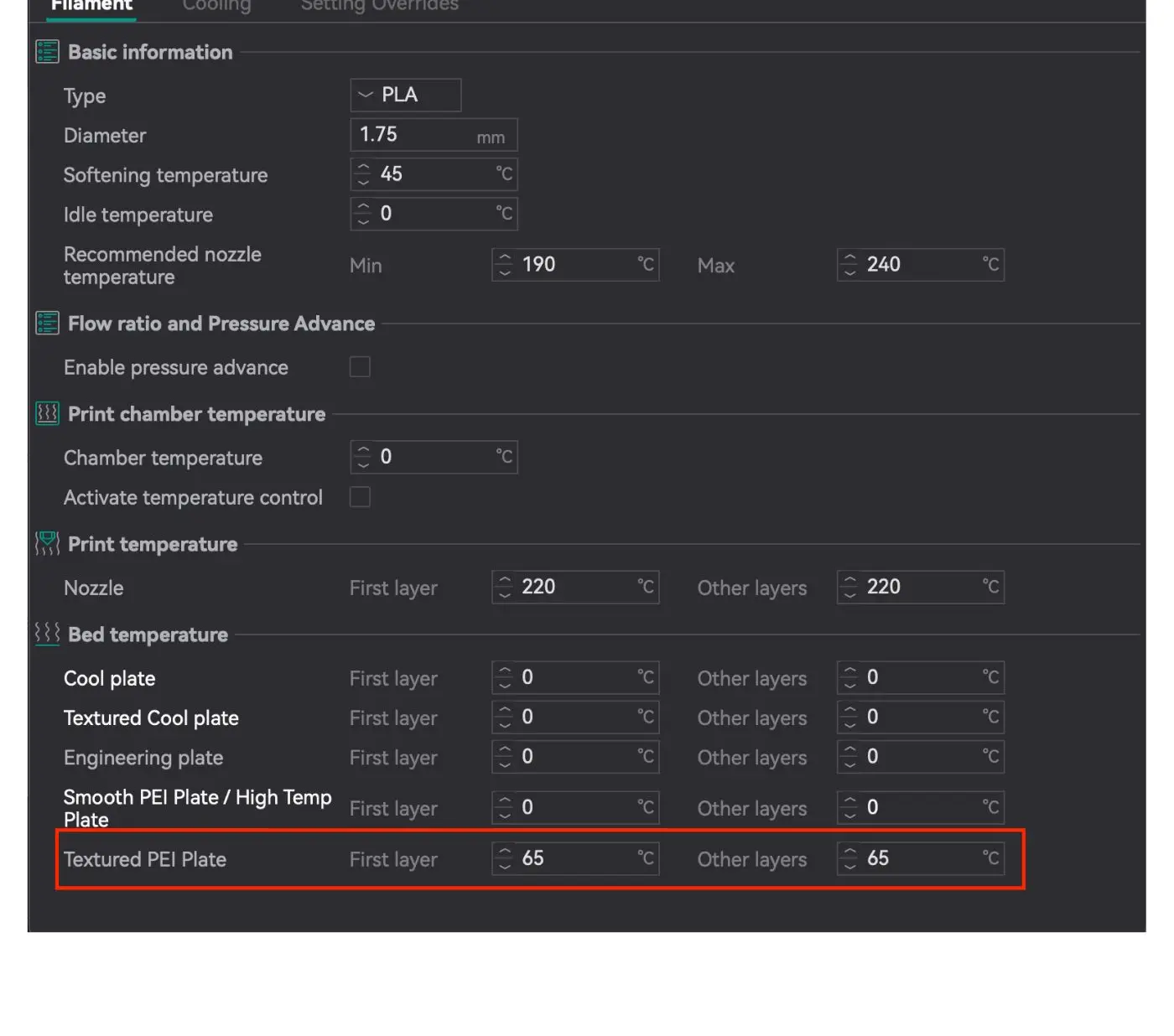Click the Smooth PEI Plate / High Temp Plate label
This screenshot has width=1174, height=1036.
point(198,808)
